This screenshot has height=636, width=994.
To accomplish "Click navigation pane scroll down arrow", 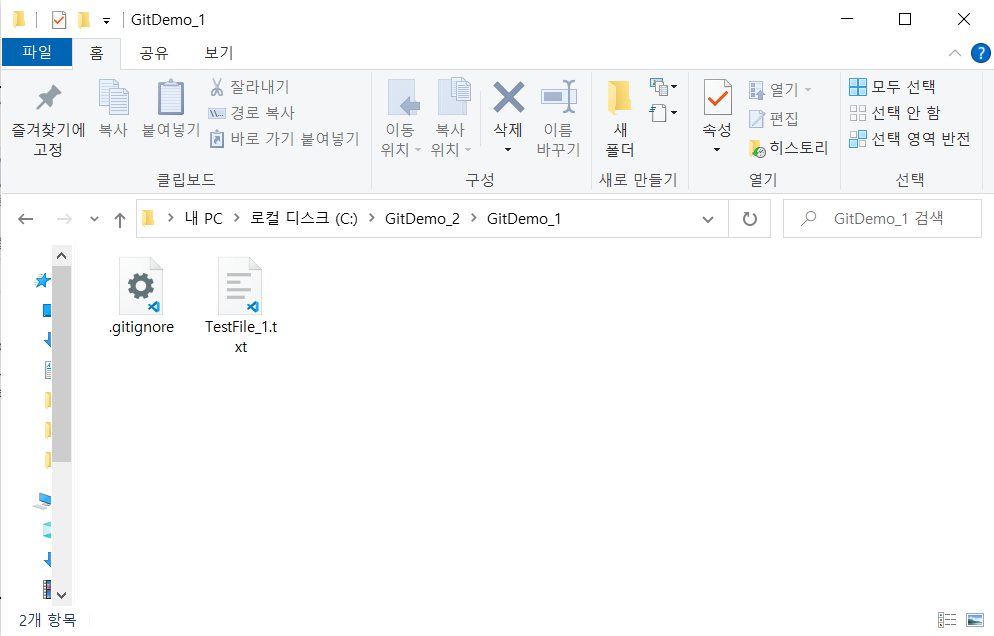I will point(61,595).
